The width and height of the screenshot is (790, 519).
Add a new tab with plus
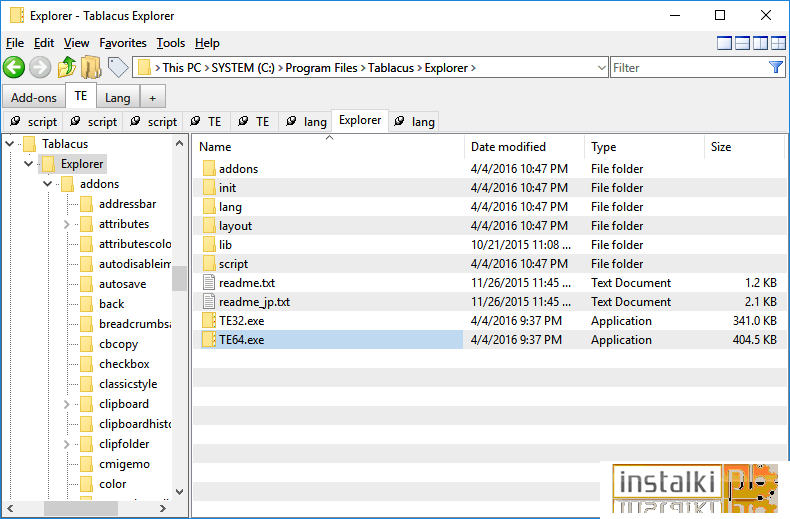click(153, 98)
